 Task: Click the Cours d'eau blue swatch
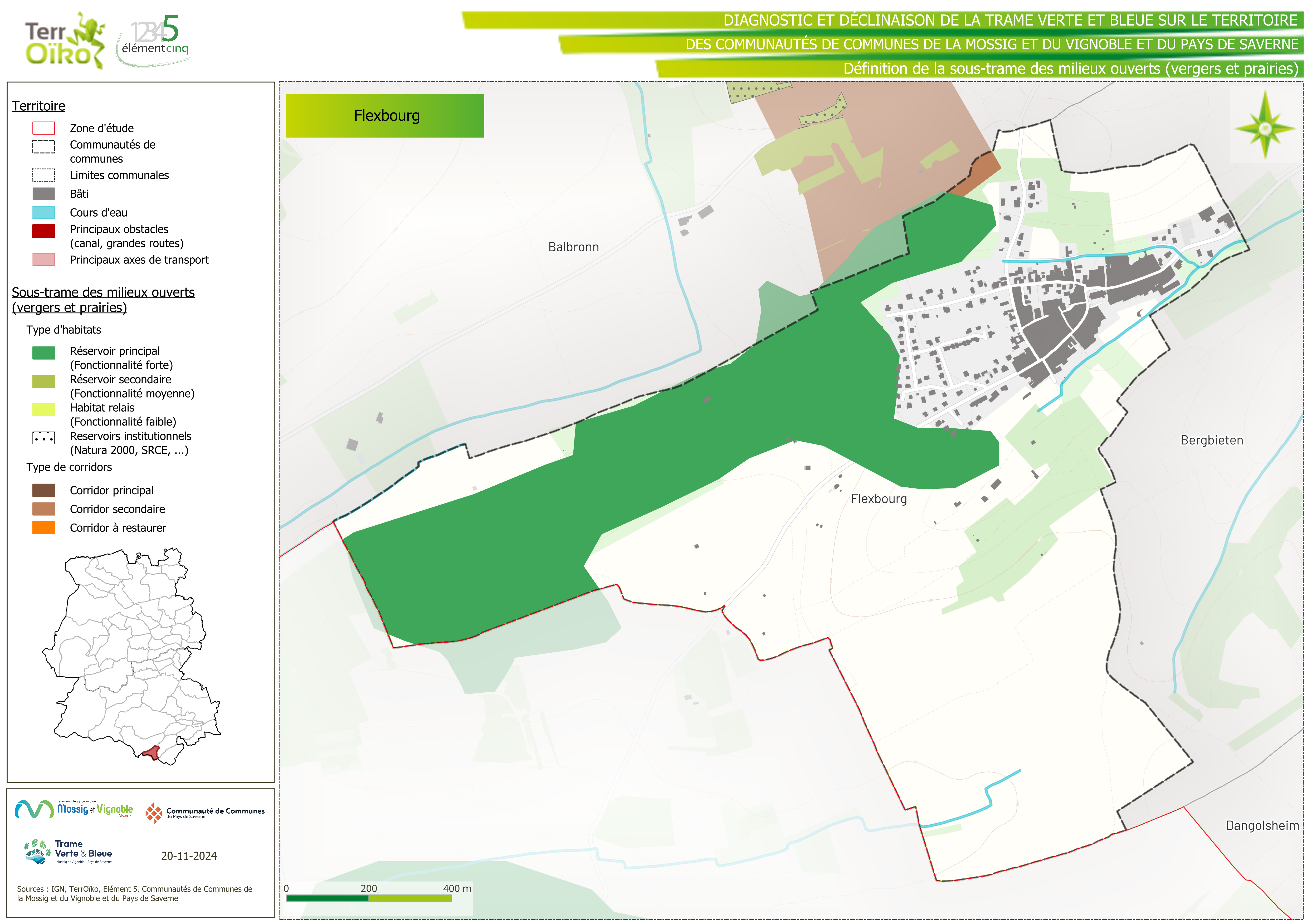(43, 212)
